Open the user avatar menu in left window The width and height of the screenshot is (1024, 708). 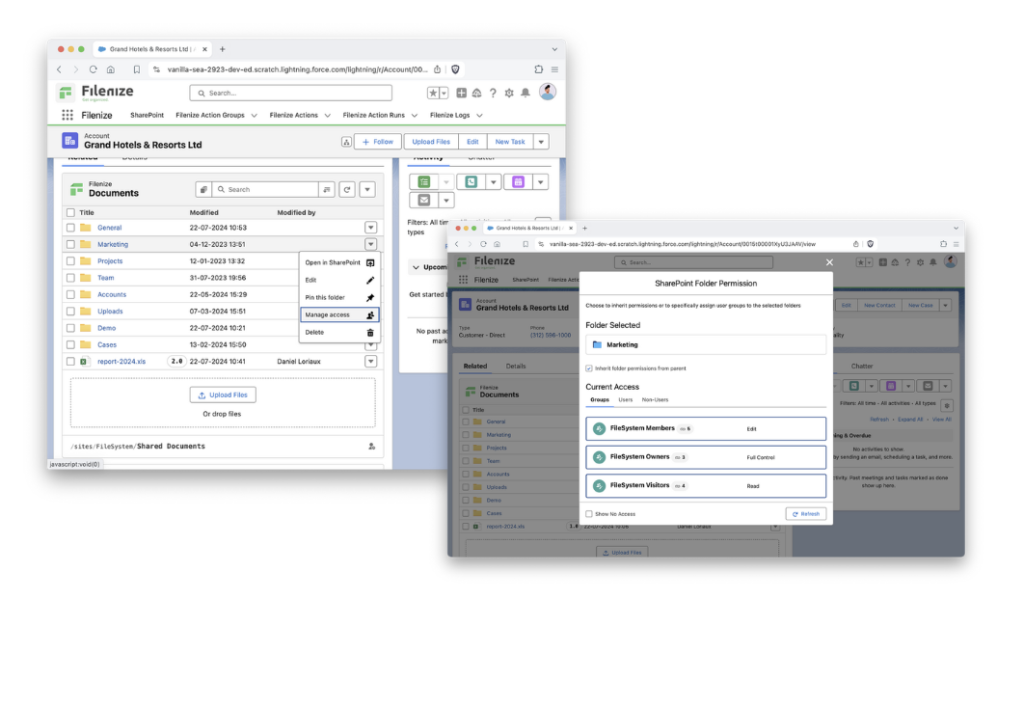tap(547, 91)
